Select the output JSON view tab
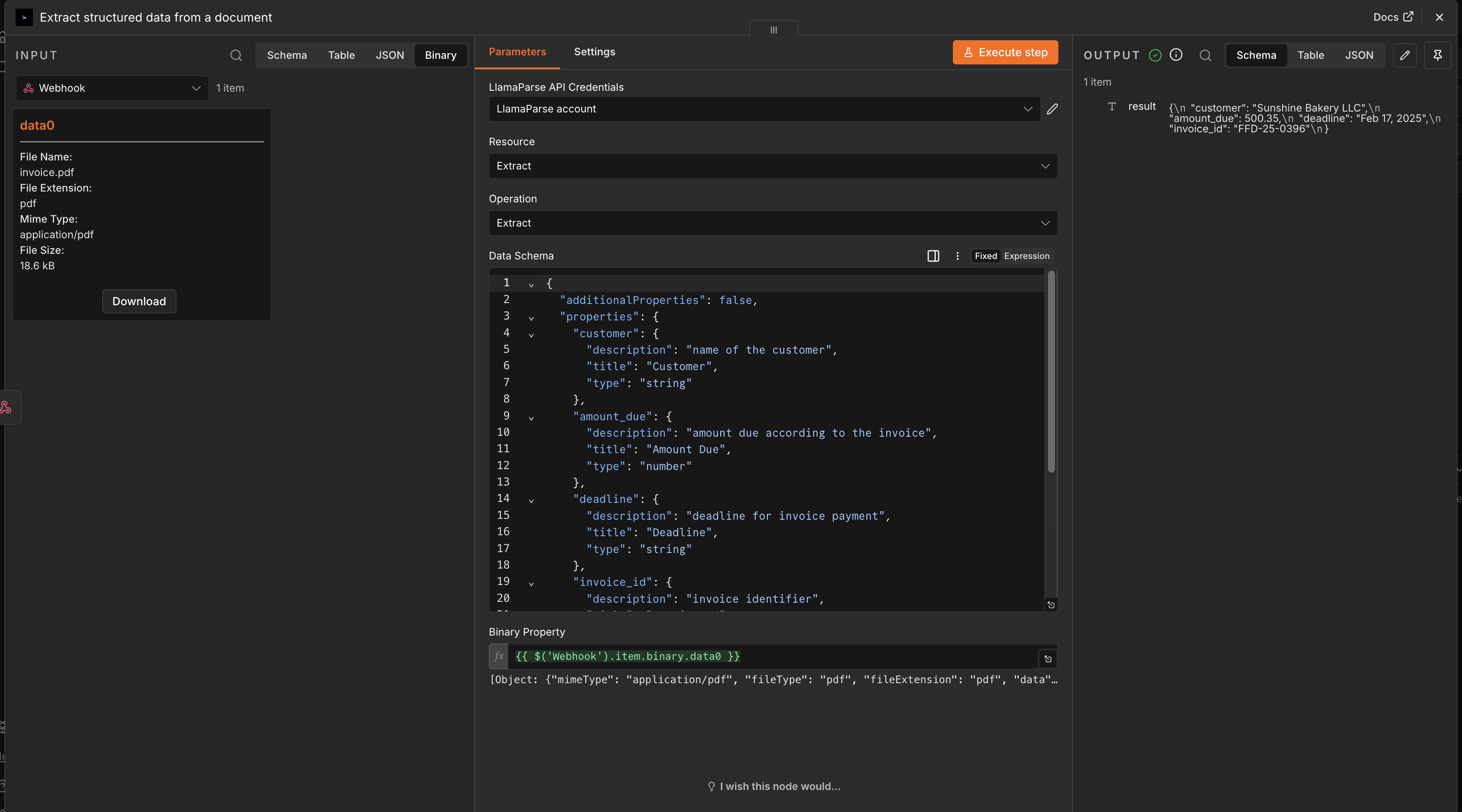The height and width of the screenshot is (812, 1462). 1359,55
